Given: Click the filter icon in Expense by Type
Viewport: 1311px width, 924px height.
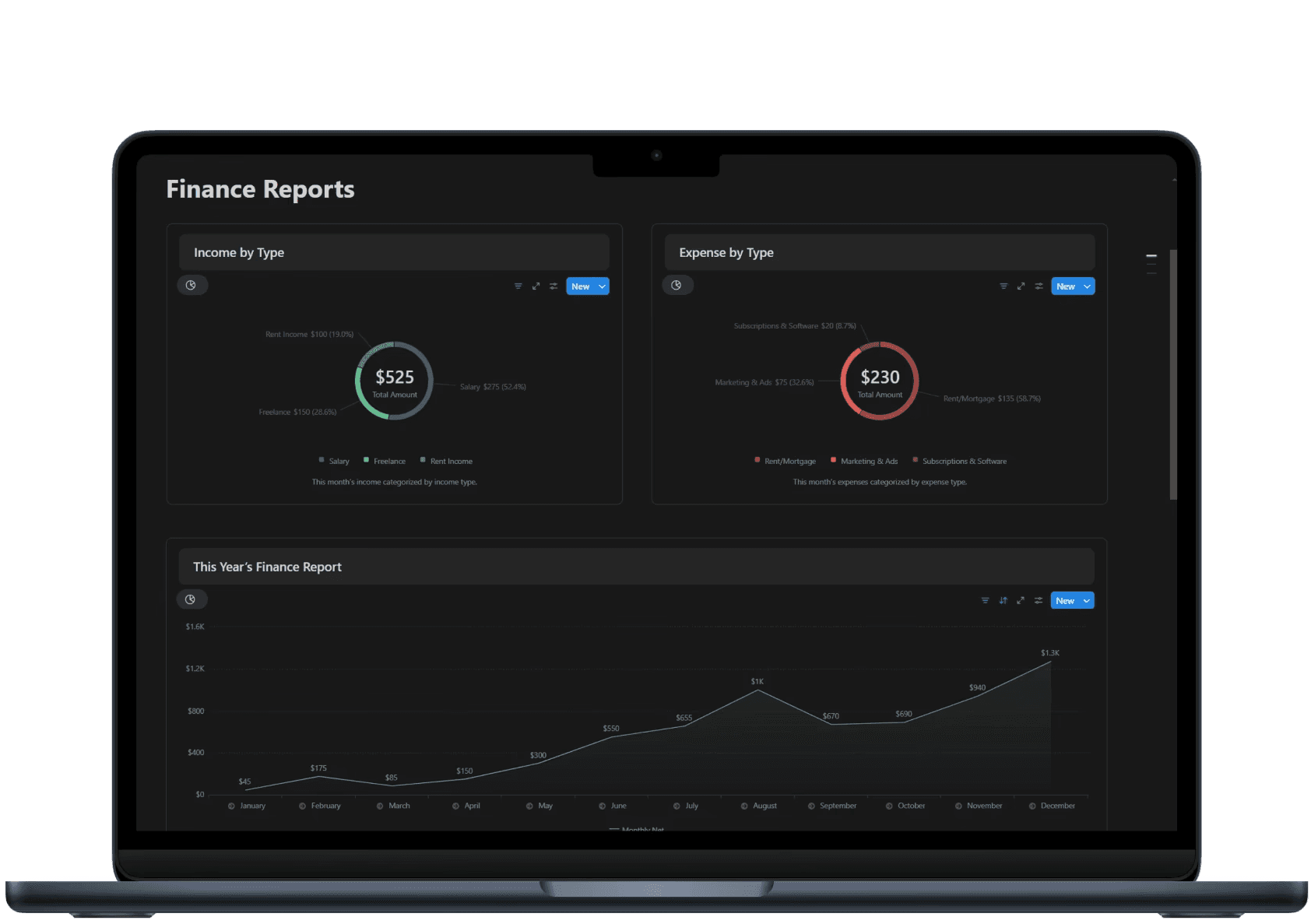Looking at the screenshot, I should pos(1003,286).
